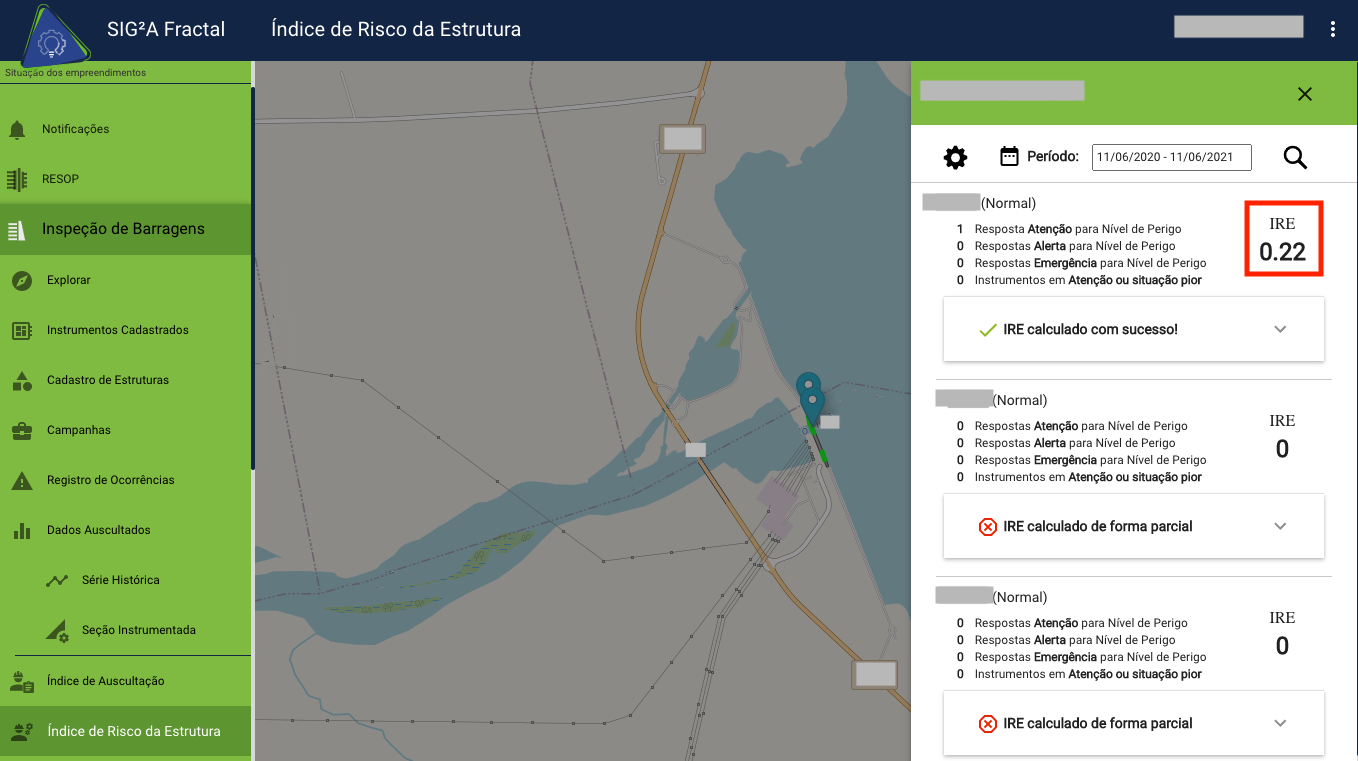
Task: Click the sidebar vertical scrollbar
Action: tap(253, 278)
